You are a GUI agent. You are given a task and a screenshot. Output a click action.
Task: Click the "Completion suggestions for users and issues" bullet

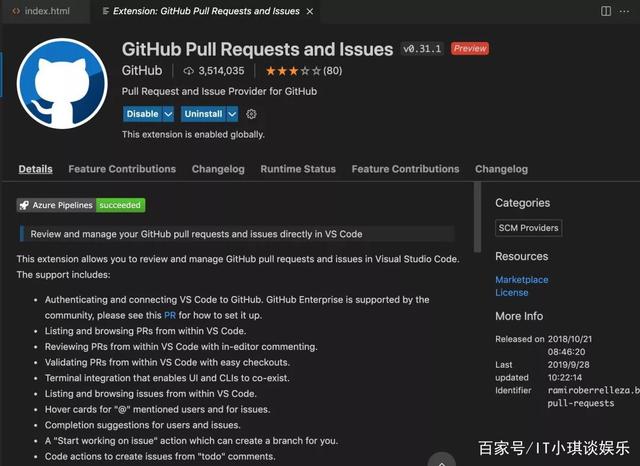point(142,425)
